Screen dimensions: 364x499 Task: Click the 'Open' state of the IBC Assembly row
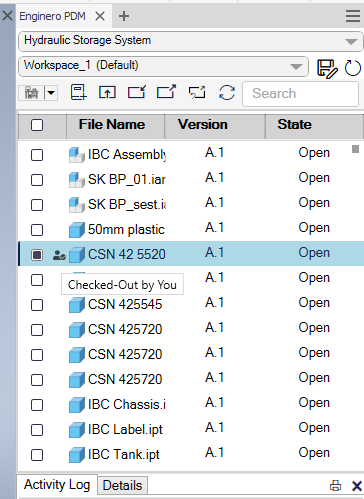point(314,153)
